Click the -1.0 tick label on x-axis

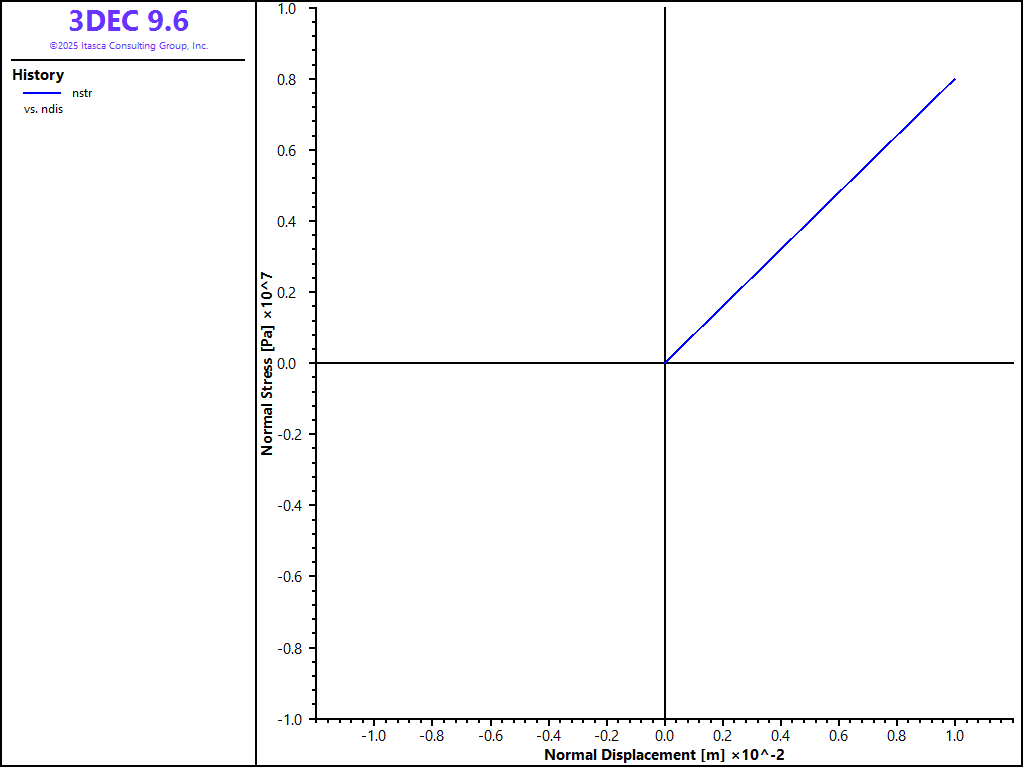372,735
